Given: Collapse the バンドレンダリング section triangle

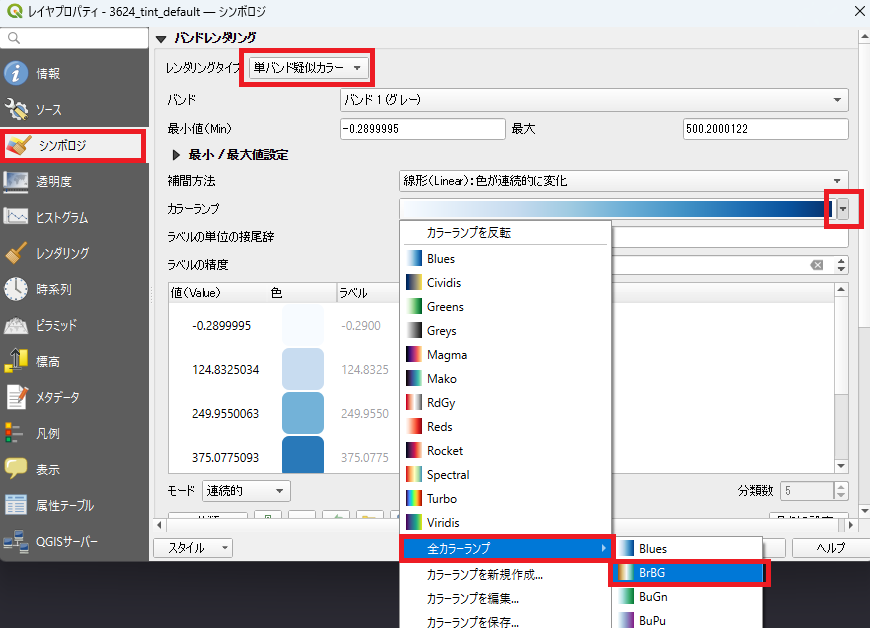Looking at the screenshot, I should click(161, 38).
